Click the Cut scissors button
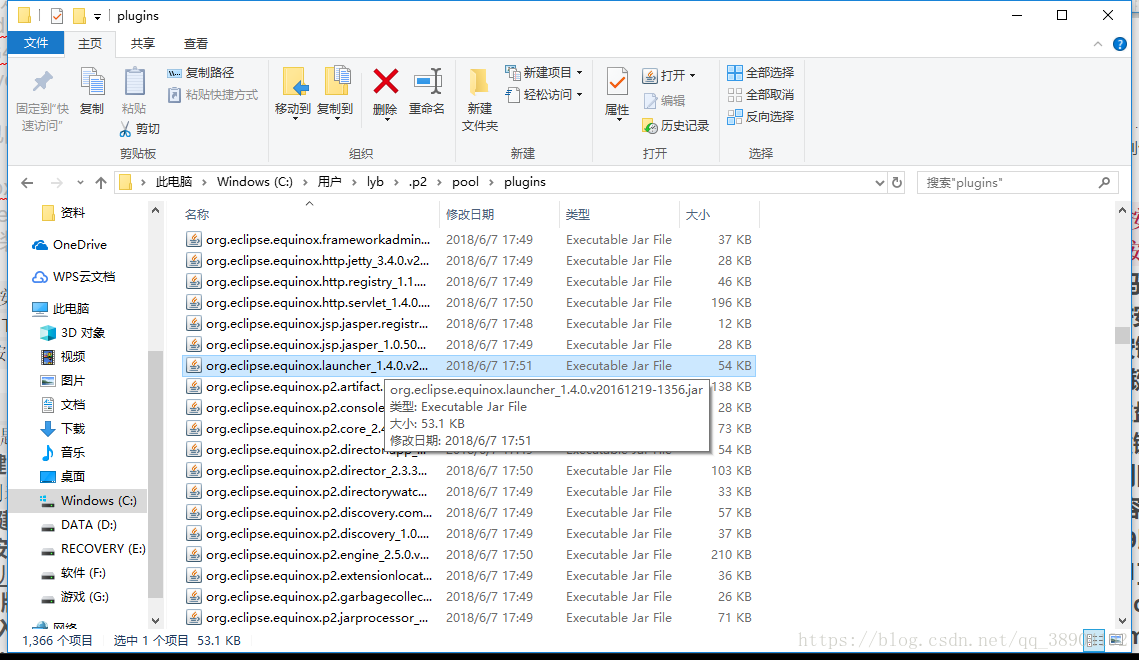1139x660 pixels. point(139,129)
